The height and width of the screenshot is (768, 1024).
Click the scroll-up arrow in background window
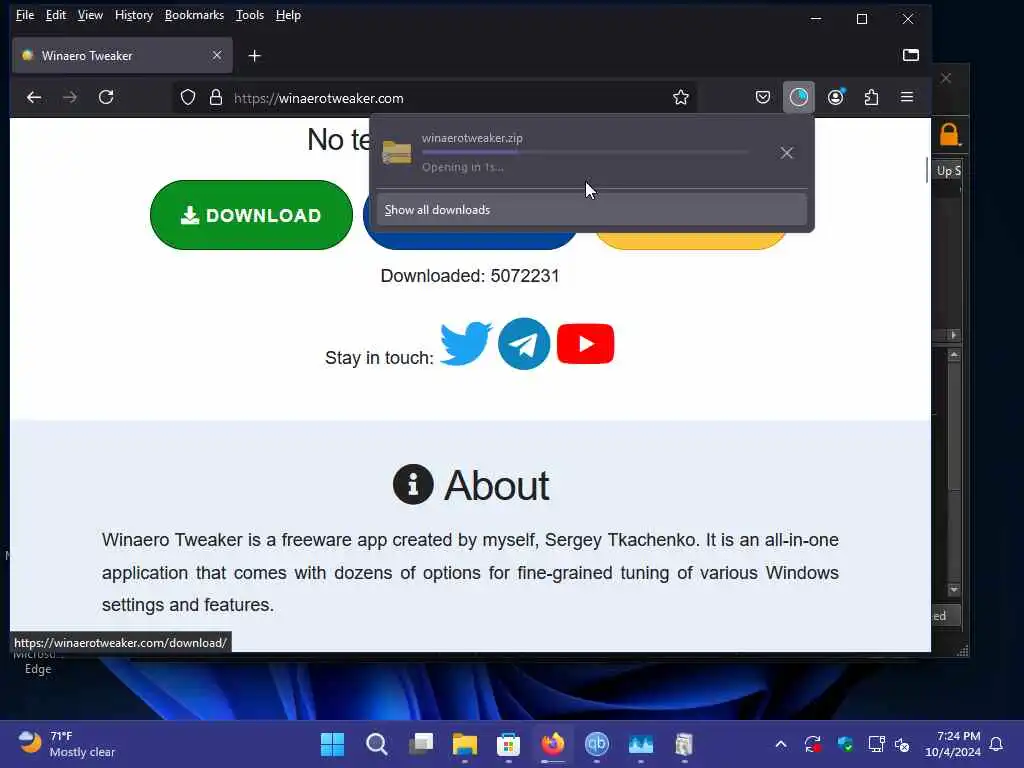pyautogui.click(x=954, y=355)
